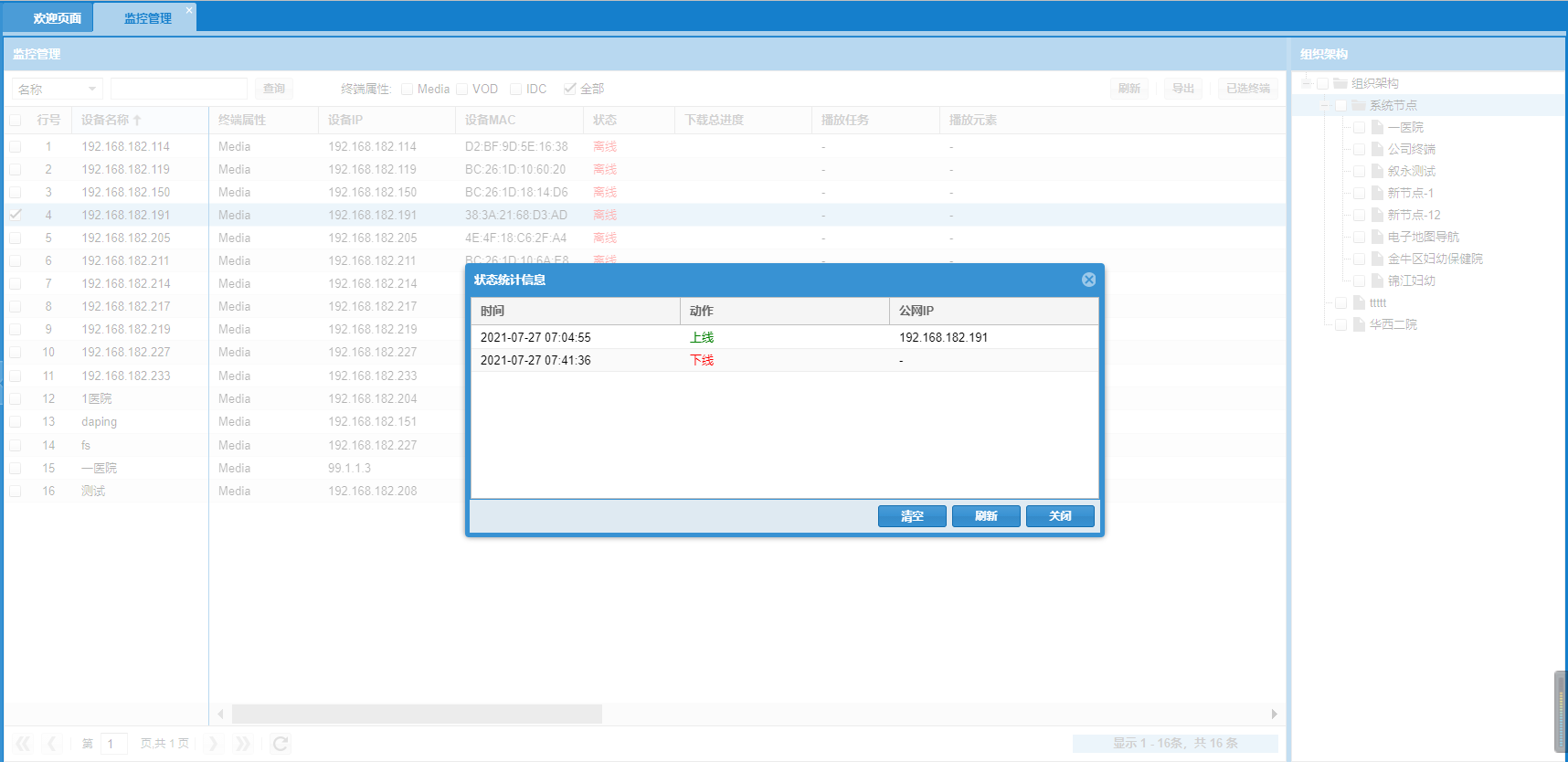Viewport: 1568px width, 762px height.
Task: Close the 状态统计信息 dialog with X icon
Action: 1088,280
